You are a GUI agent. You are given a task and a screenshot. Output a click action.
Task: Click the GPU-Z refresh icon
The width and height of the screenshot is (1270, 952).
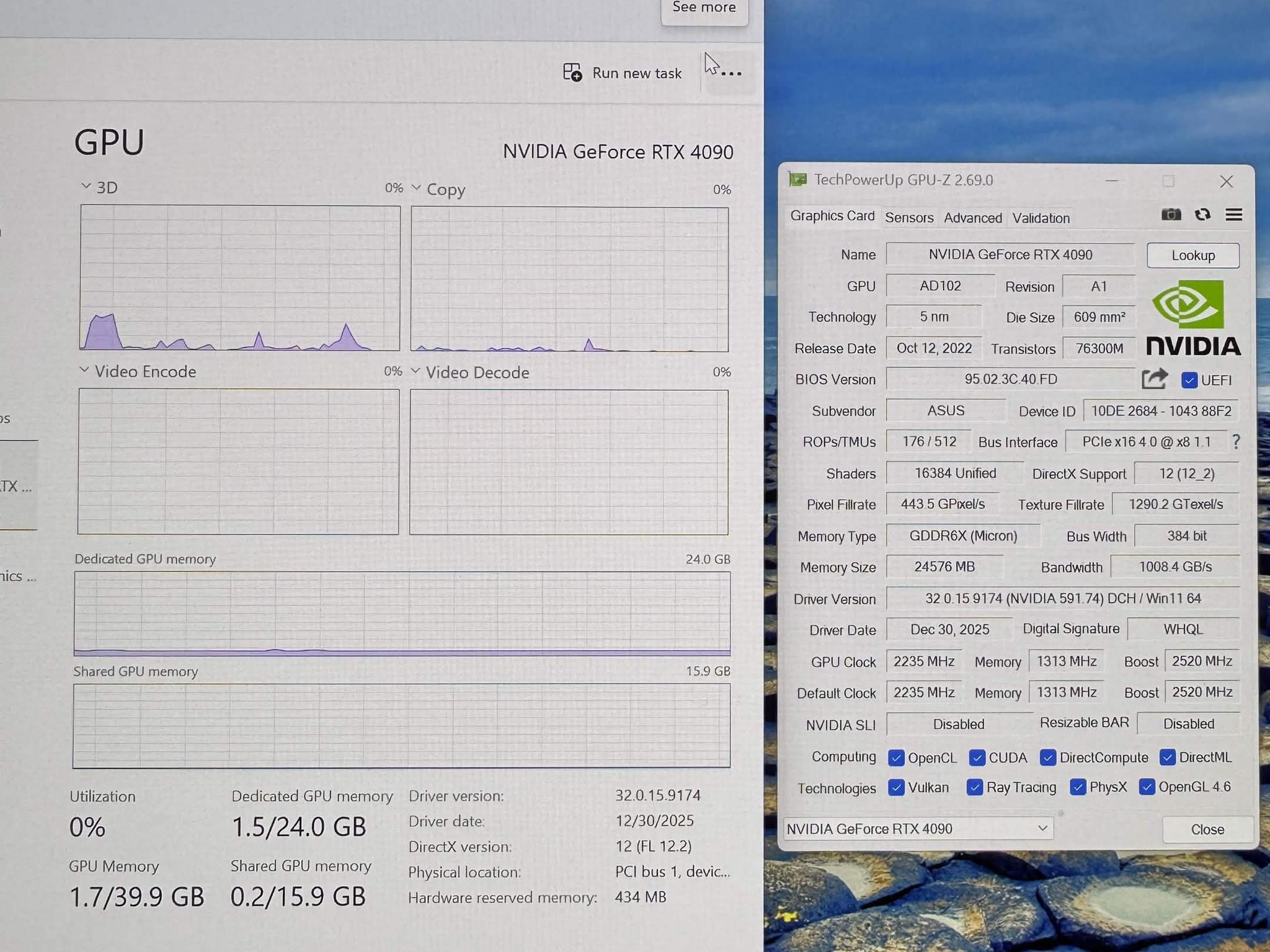pos(1202,214)
